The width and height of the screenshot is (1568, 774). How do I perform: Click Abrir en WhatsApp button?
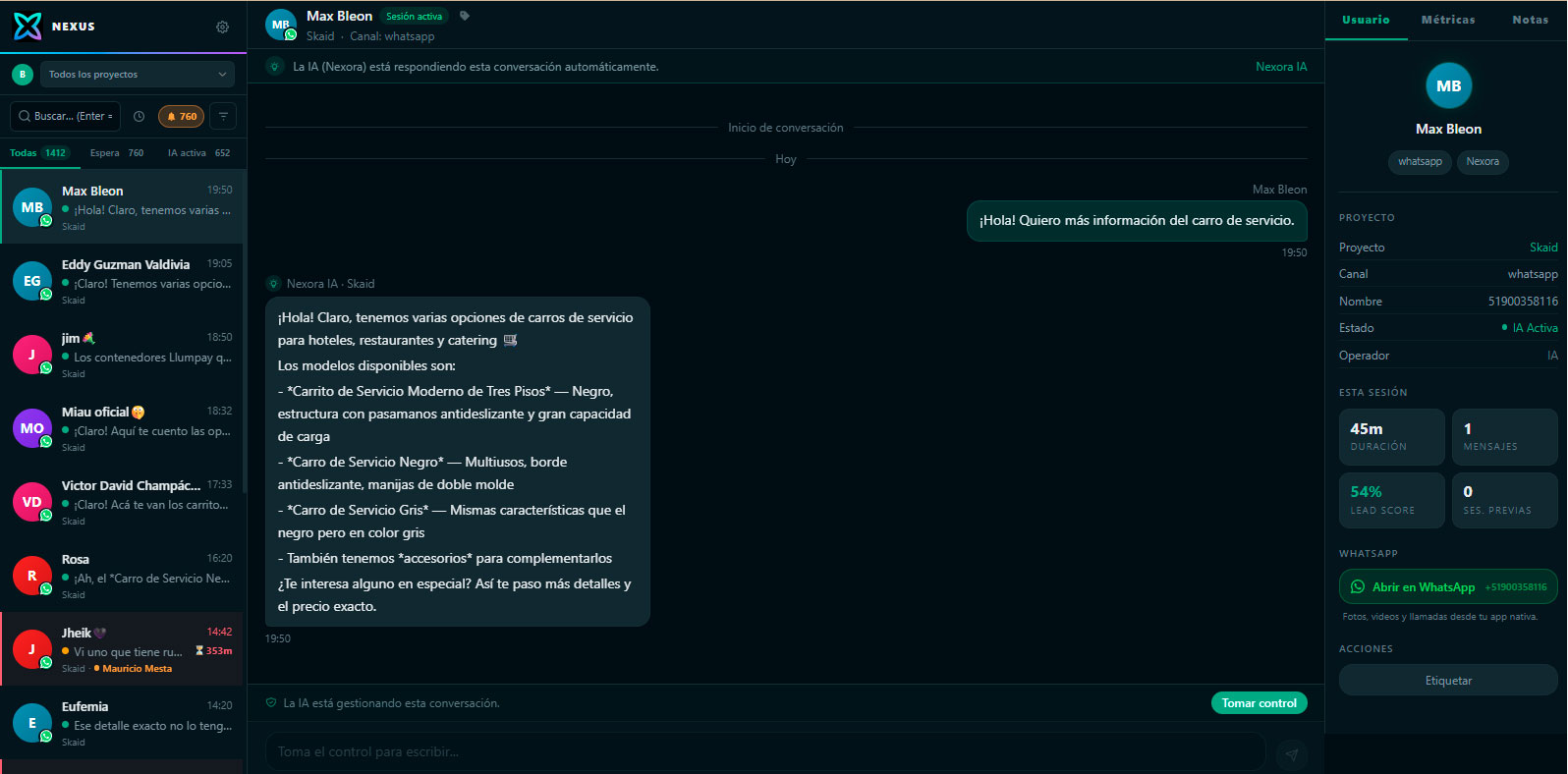pyautogui.click(x=1448, y=586)
